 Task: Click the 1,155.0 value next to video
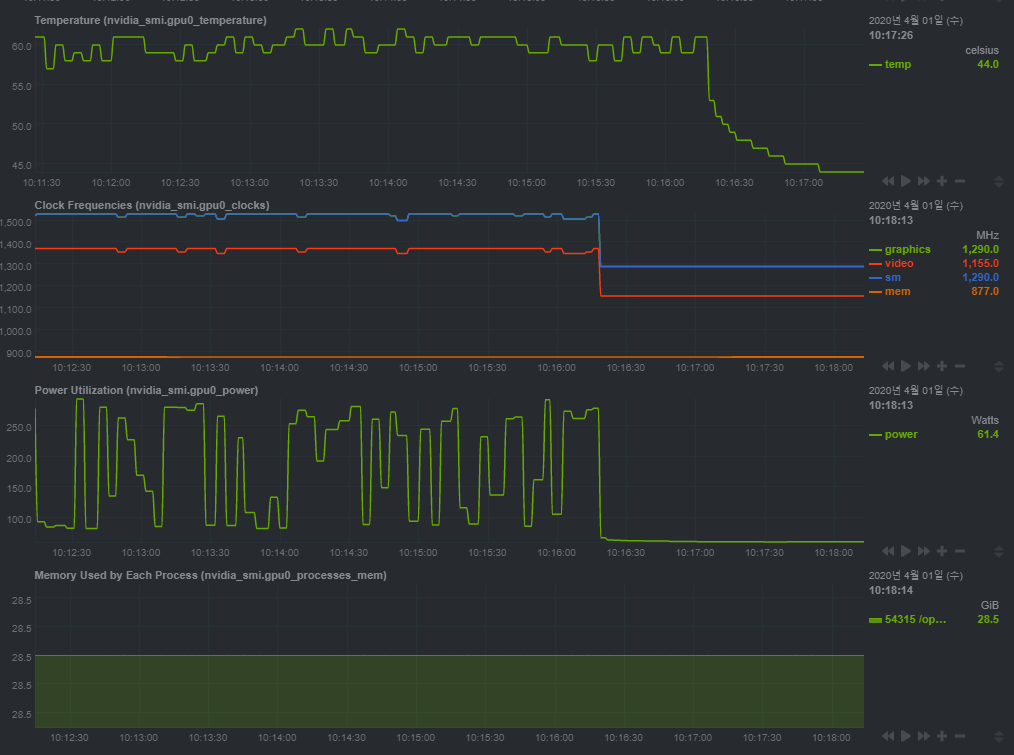(980, 264)
